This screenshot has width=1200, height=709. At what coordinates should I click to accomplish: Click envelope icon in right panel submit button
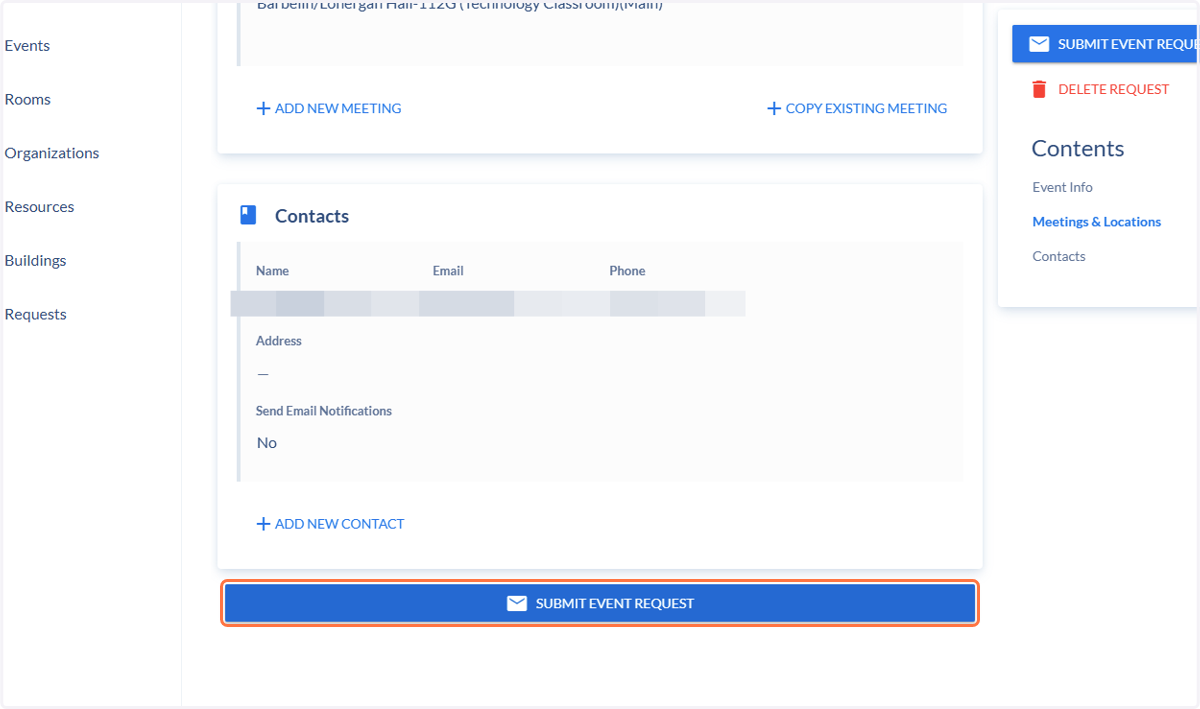click(1040, 44)
